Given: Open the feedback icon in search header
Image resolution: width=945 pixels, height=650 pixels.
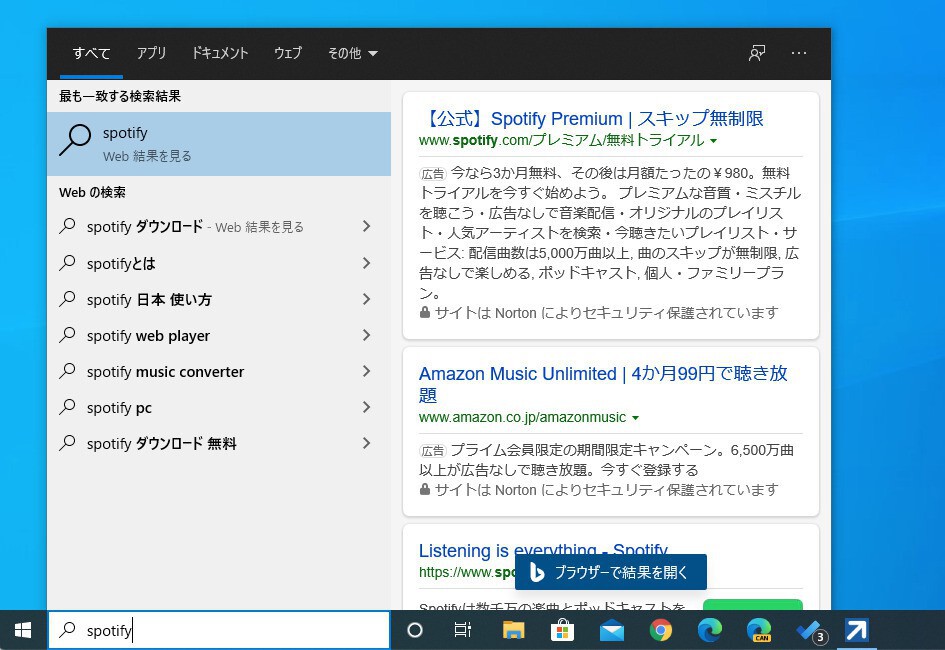Looking at the screenshot, I should 757,53.
